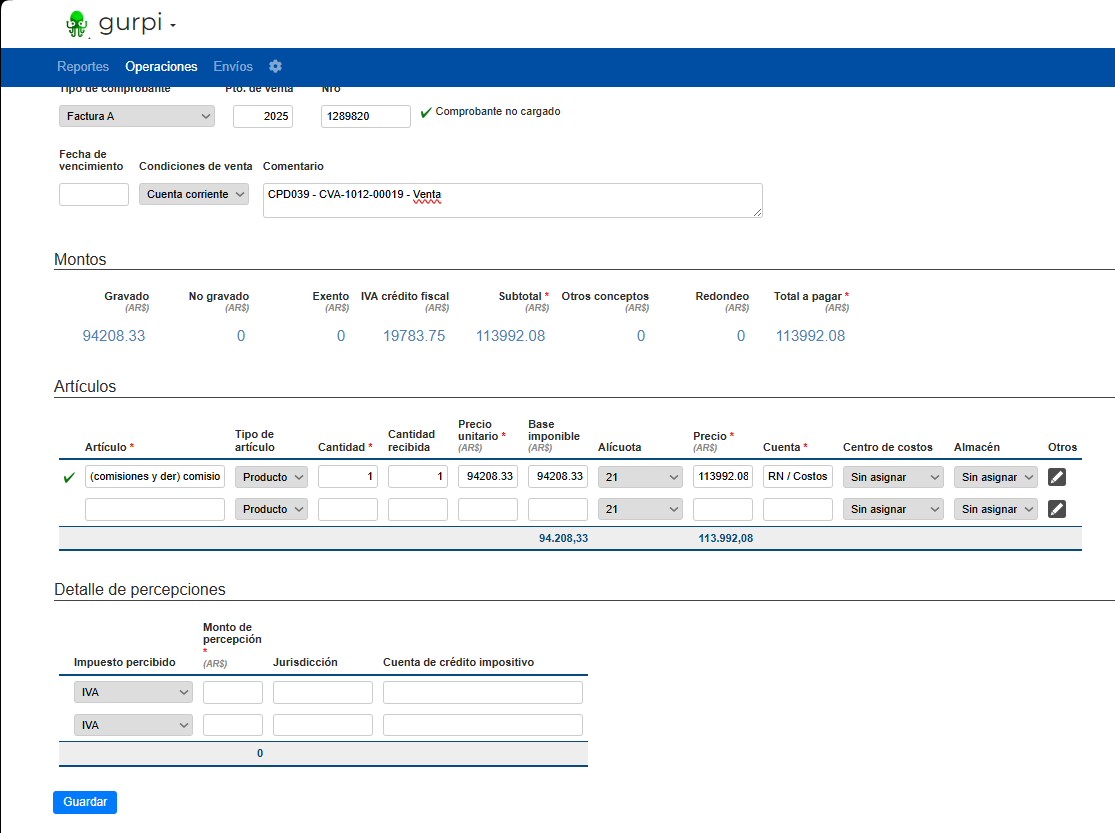Click the Detalle de percepciones heading
This screenshot has height=833, width=1115.
(x=139, y=590)
